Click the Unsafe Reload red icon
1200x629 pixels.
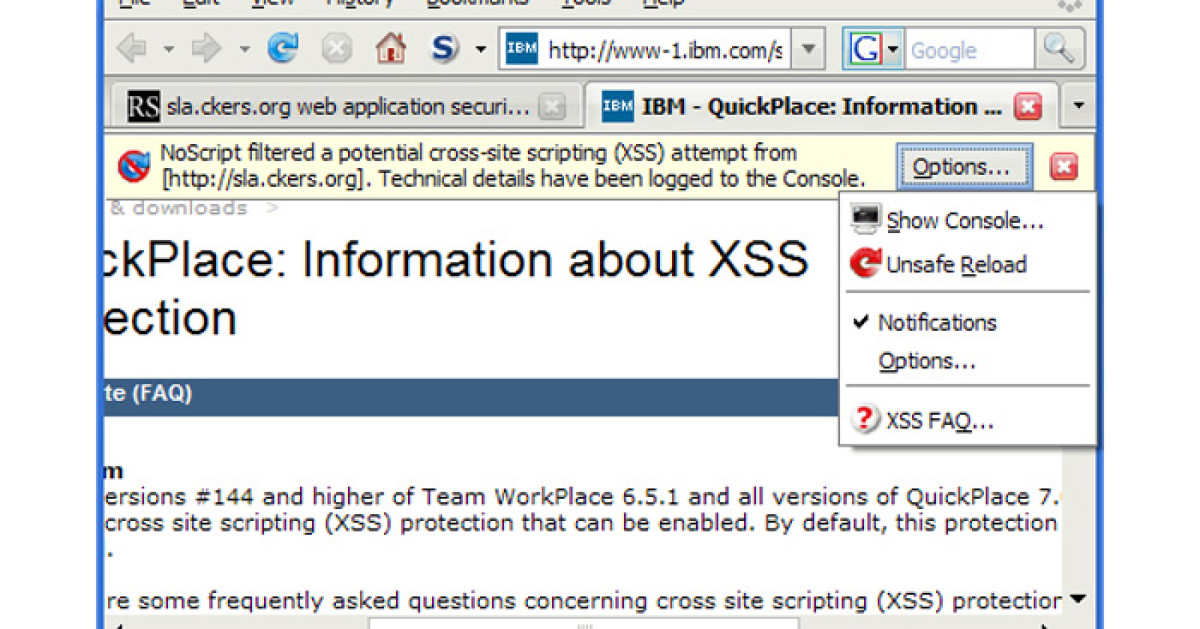(865, 264)
